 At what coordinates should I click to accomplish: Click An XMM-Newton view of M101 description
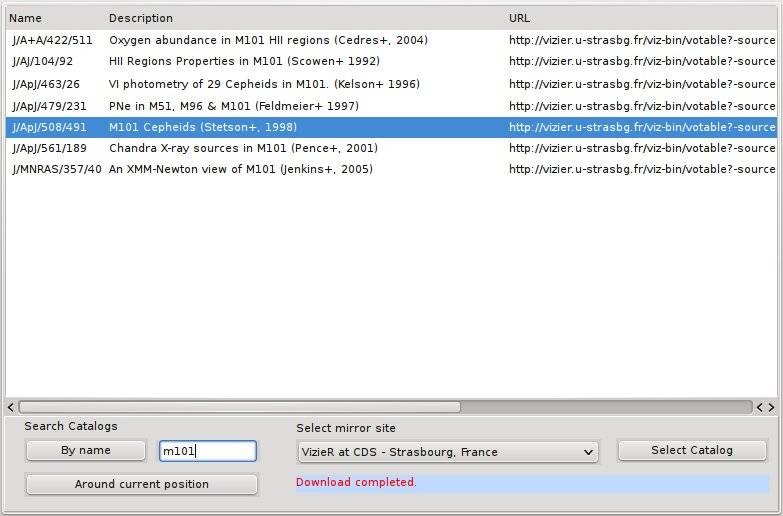tap(241, 169)
